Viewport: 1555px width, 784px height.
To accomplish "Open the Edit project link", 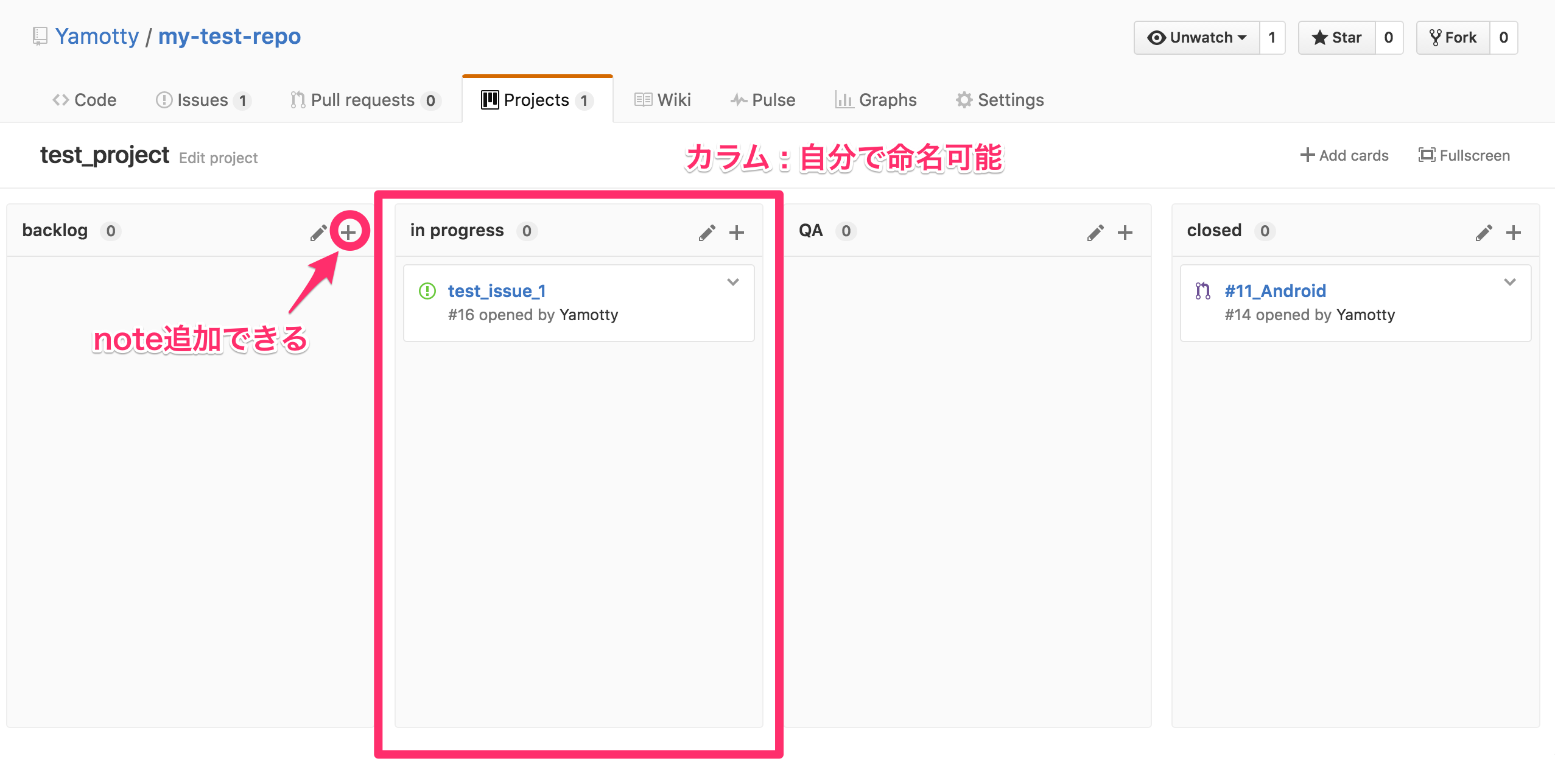I will click(x=219, y=158).
